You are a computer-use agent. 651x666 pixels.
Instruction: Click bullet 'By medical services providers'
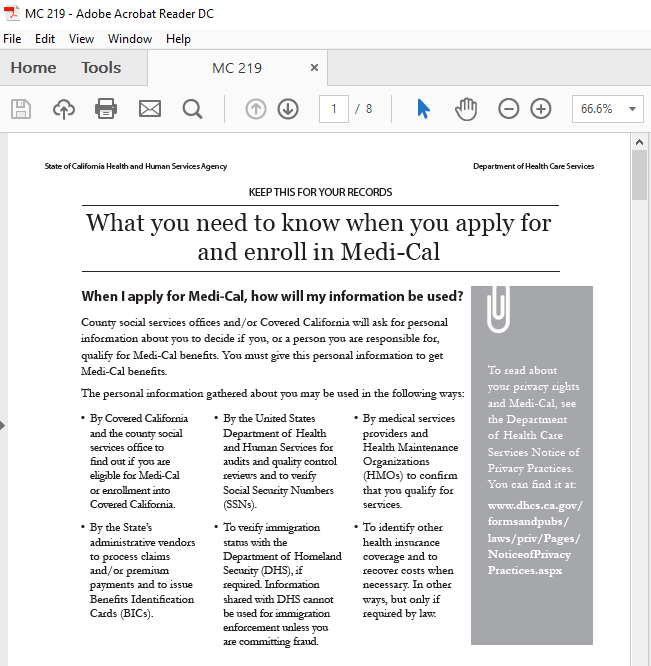410,461
